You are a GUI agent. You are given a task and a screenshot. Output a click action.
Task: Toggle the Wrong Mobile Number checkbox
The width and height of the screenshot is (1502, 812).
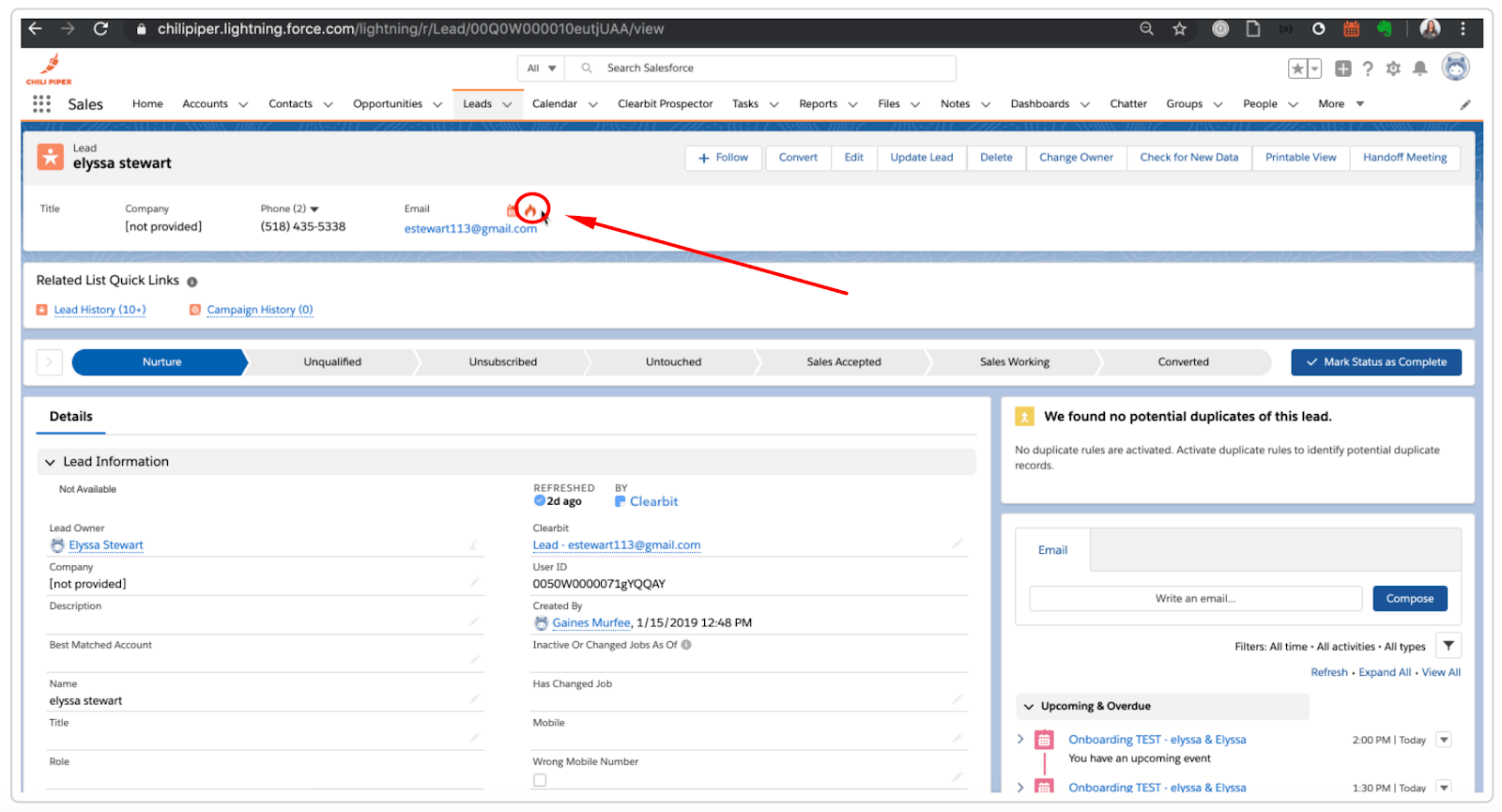pos(540,780)
